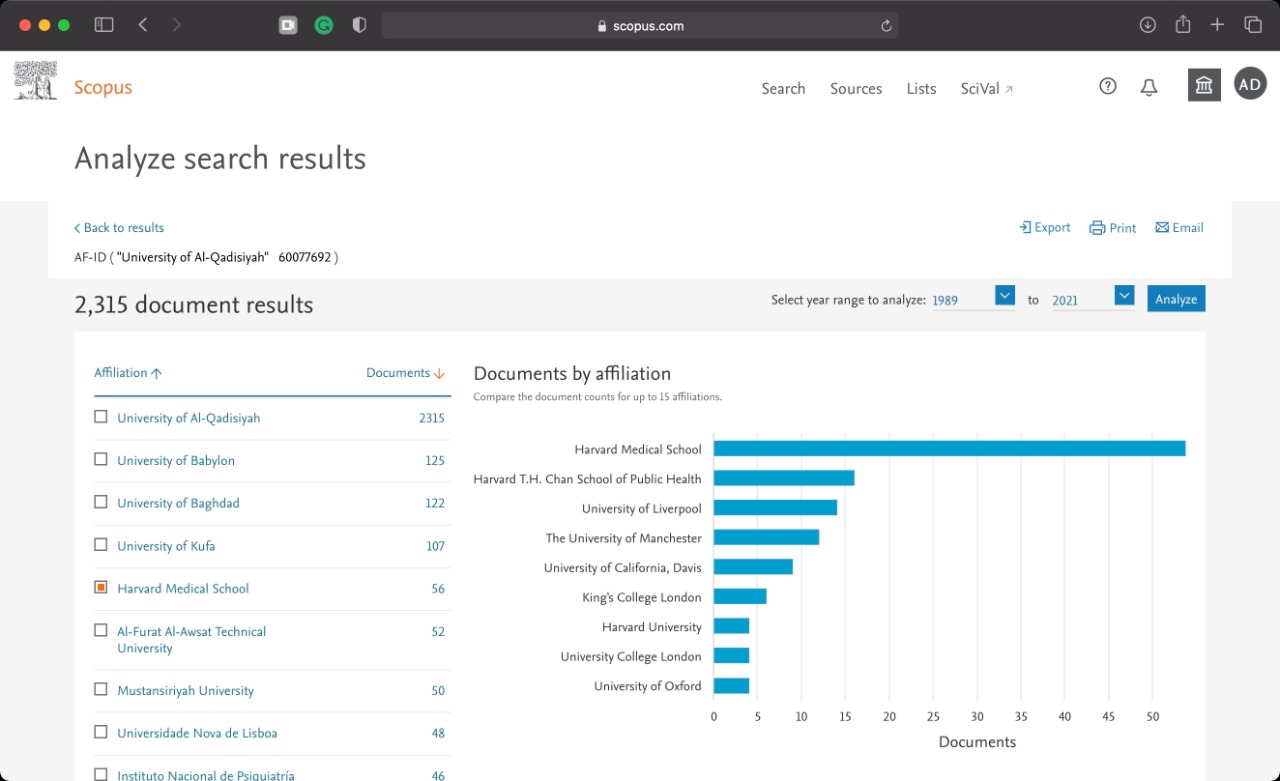The image size is (1280, 781).
Task: Show Safari tab overview icon
Action: tap(1253, 25)
